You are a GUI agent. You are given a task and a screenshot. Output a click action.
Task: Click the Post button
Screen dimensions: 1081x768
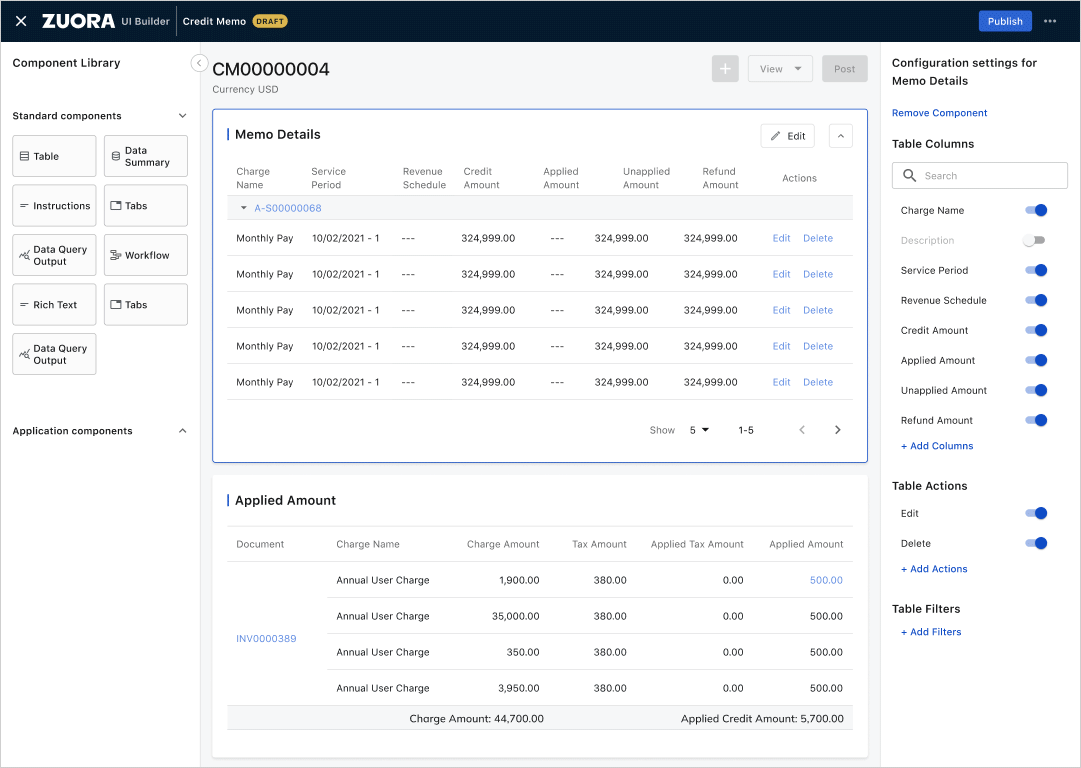point(845,69)
